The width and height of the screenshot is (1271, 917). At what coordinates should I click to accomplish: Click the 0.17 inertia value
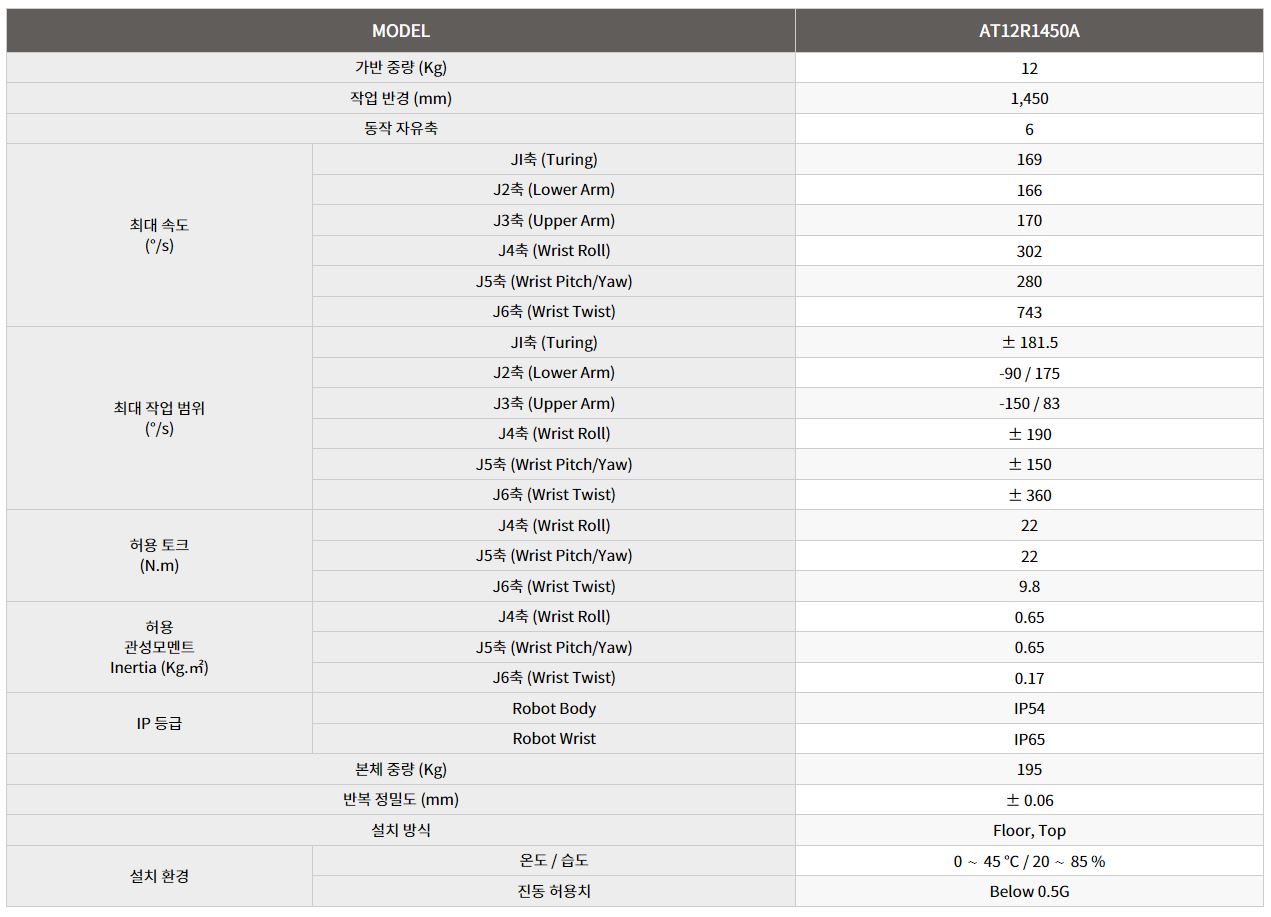[x=1029, y=678]
